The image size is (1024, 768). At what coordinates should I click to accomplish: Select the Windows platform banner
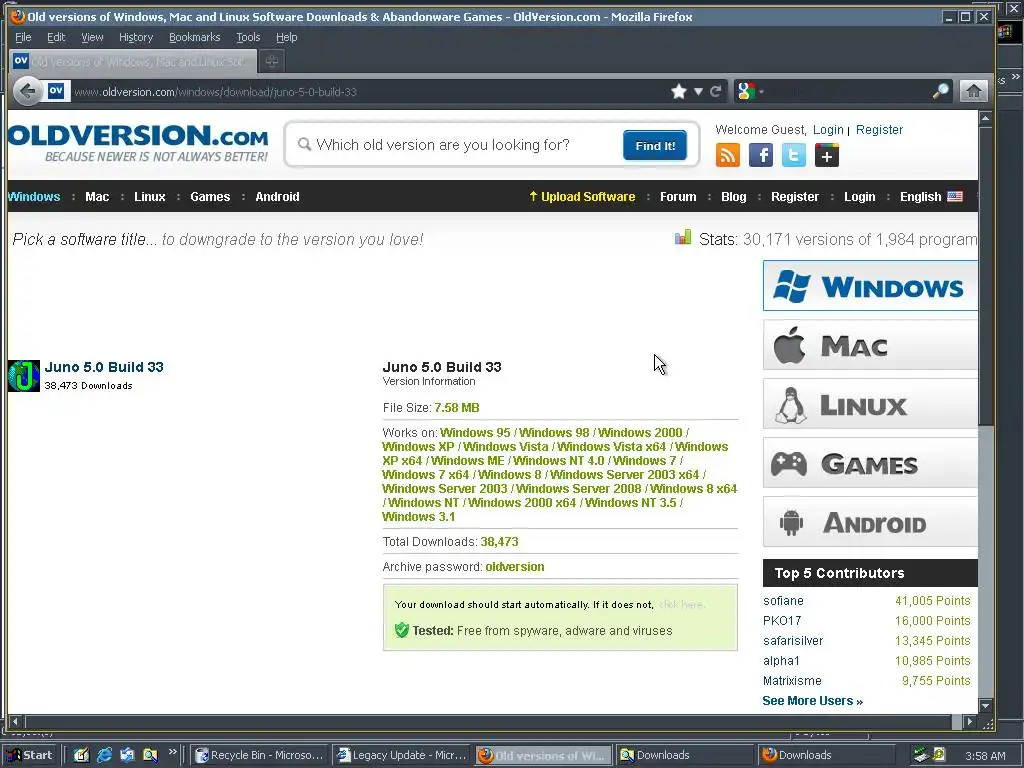pyautogui.click(x=870, y=286)
